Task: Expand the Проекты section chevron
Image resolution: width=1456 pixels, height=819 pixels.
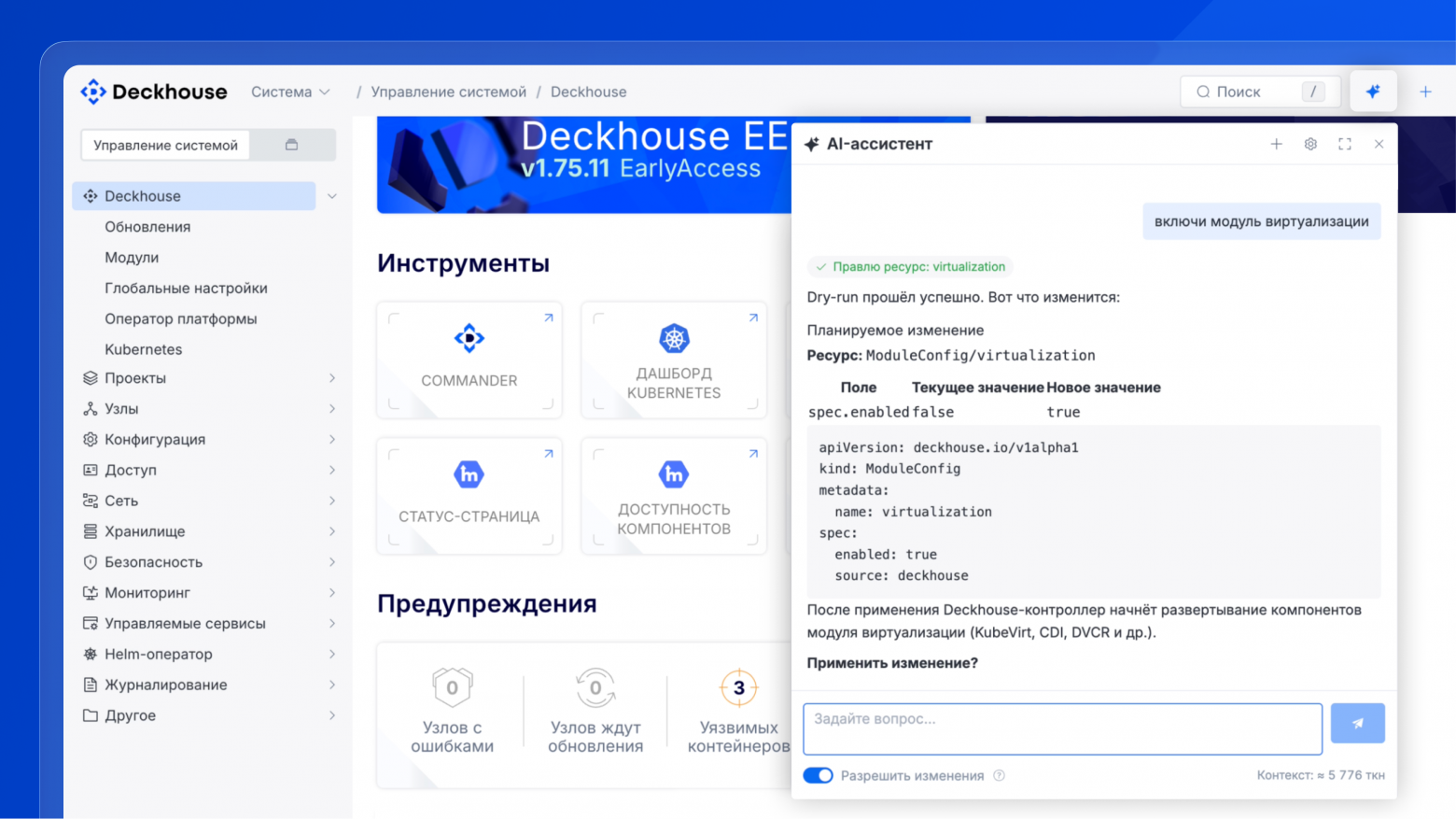Action: click(x=332, y=378)
